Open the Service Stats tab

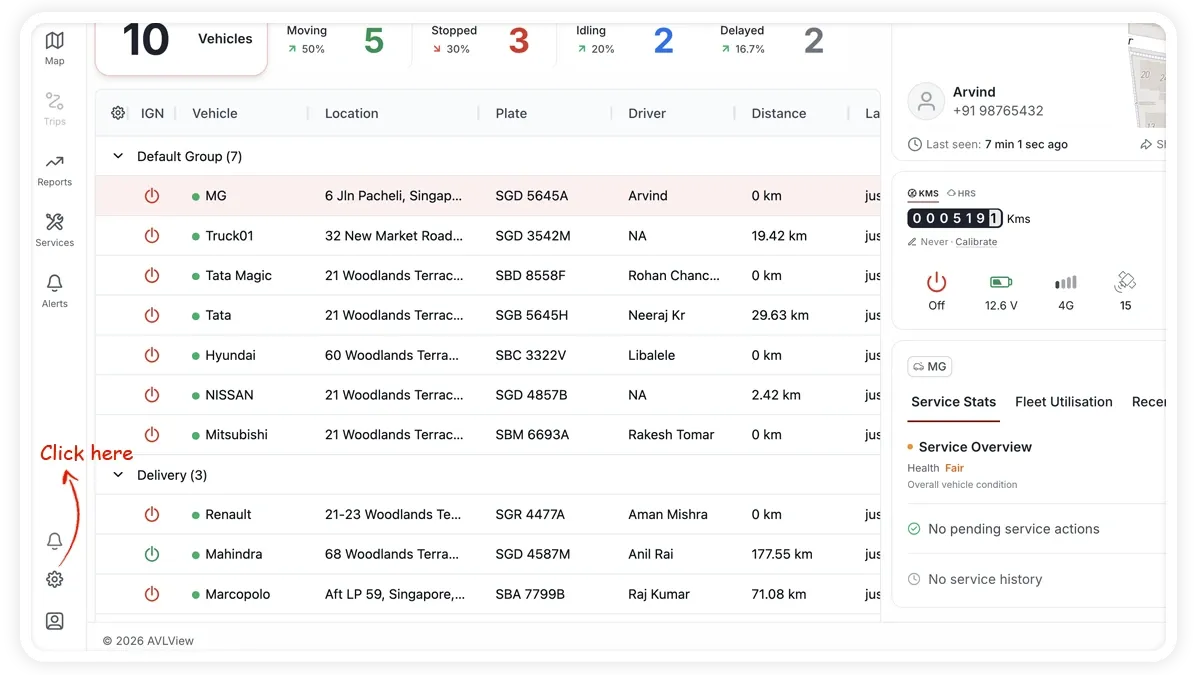point(953,402)
